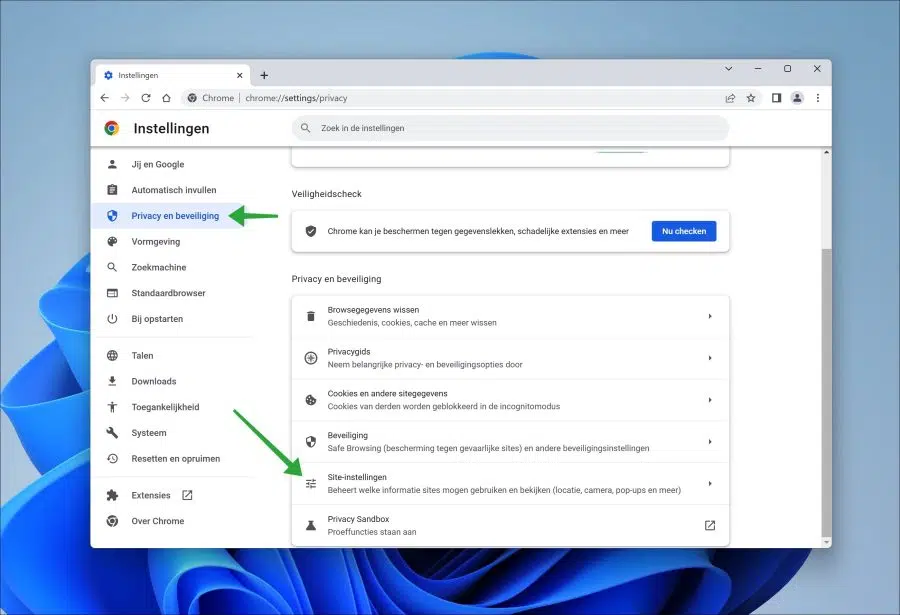Open 'Site-instellingen' row
The height and width of the screenshot is (615, 900).
tap(510, 484)
